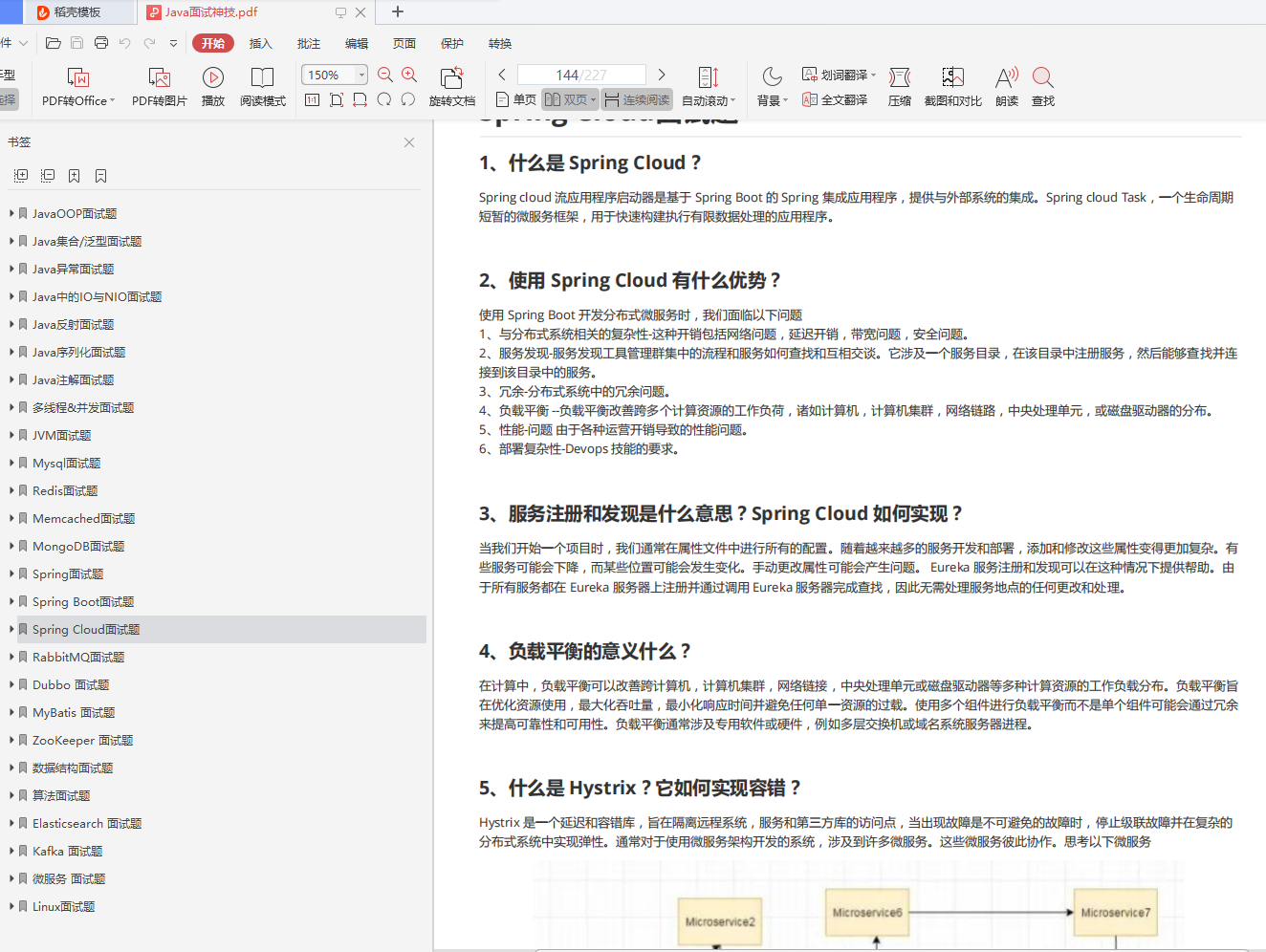Zoom in with the plus magnifier
The height and width of the screenshot is (952, 1266).
409,75
